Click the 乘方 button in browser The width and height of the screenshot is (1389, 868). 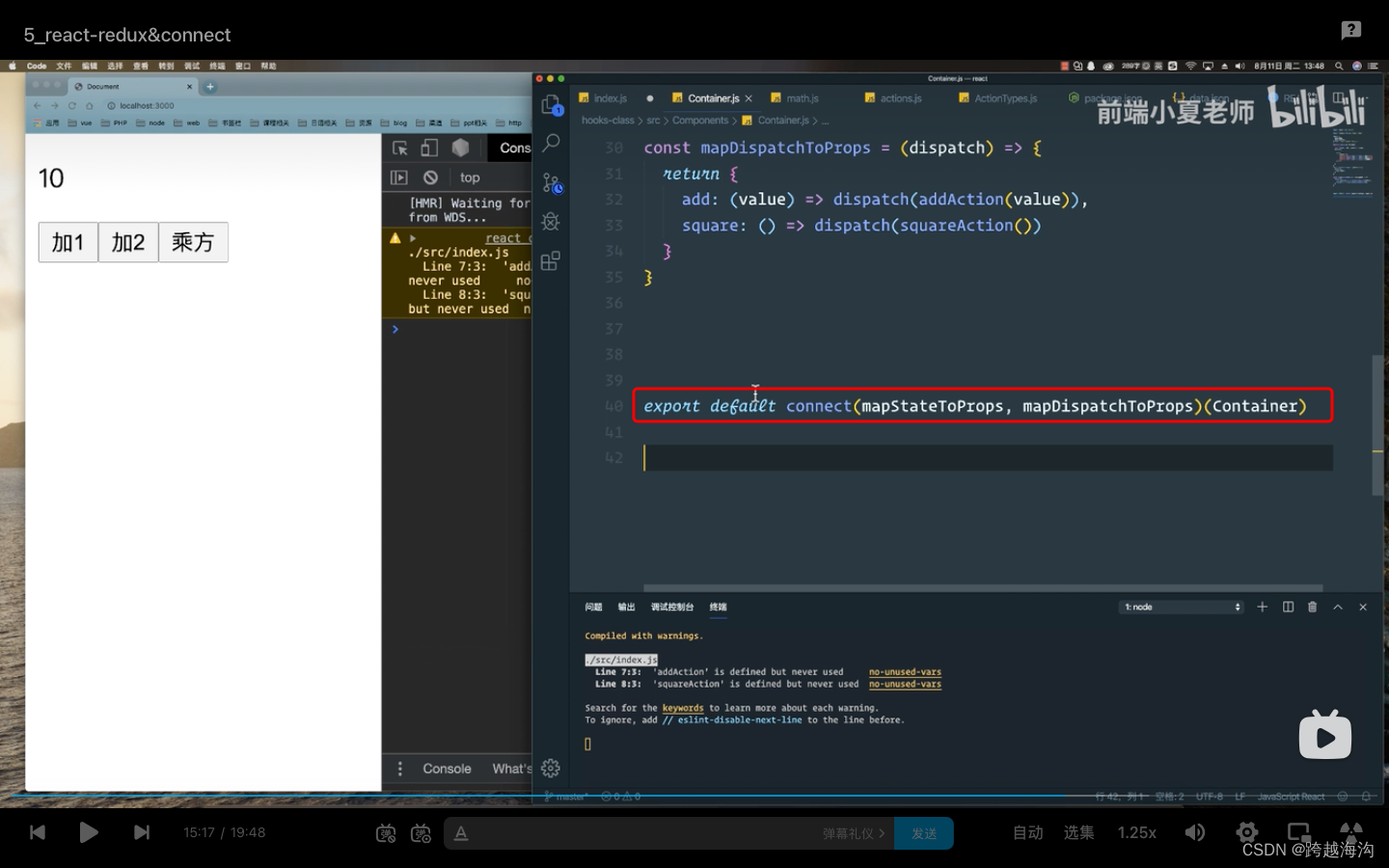pos(193,242)
